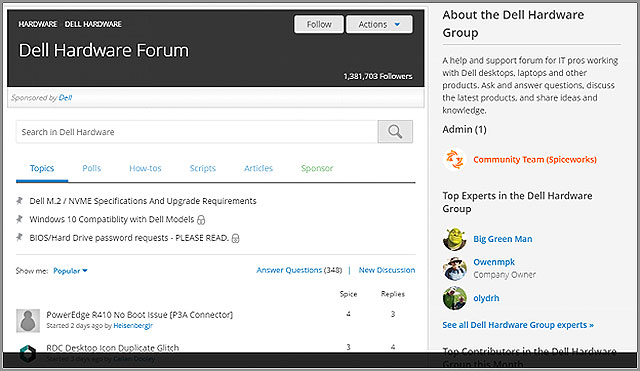Image resolution: width=640 pixels, height=371 pixels.
Task: Click the pin icon beside BIOS/Hard Drive password topic
Action: click(19, 237)
